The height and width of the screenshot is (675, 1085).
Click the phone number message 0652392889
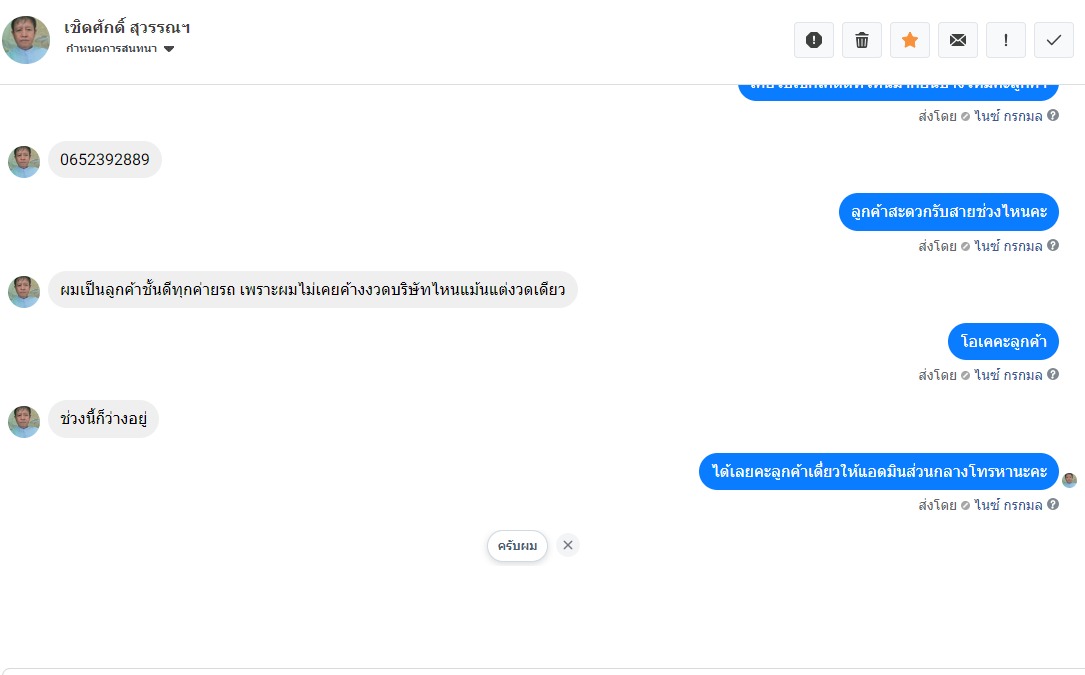(x=105, y=160)
